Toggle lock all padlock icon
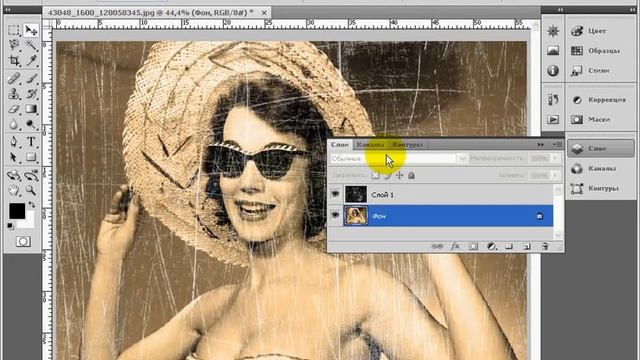 (411, 176)
